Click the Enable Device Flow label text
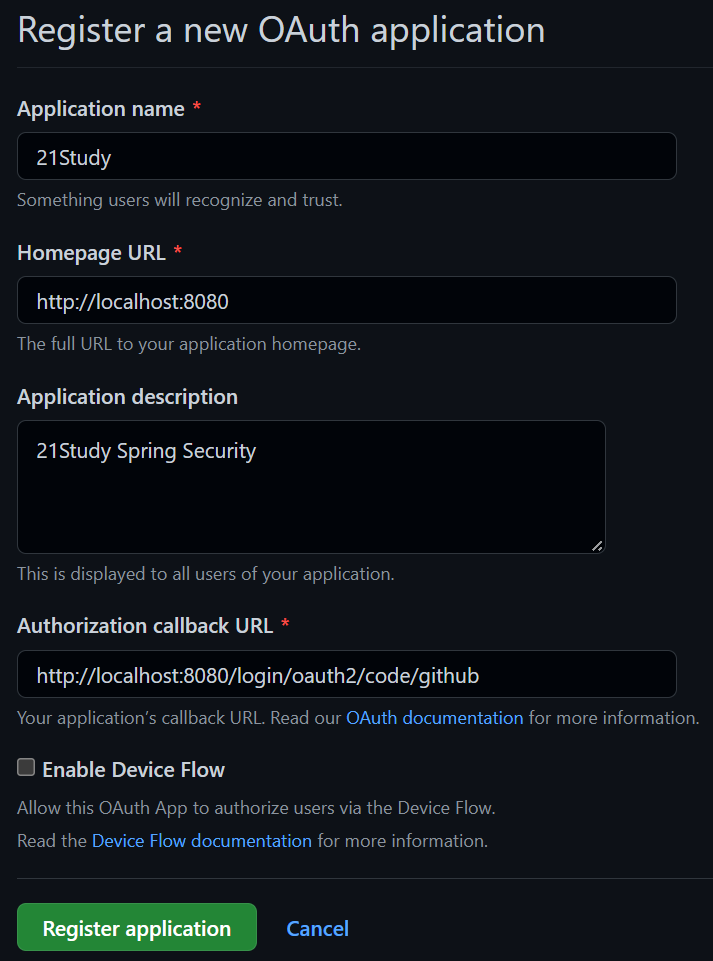 [132, 768]
